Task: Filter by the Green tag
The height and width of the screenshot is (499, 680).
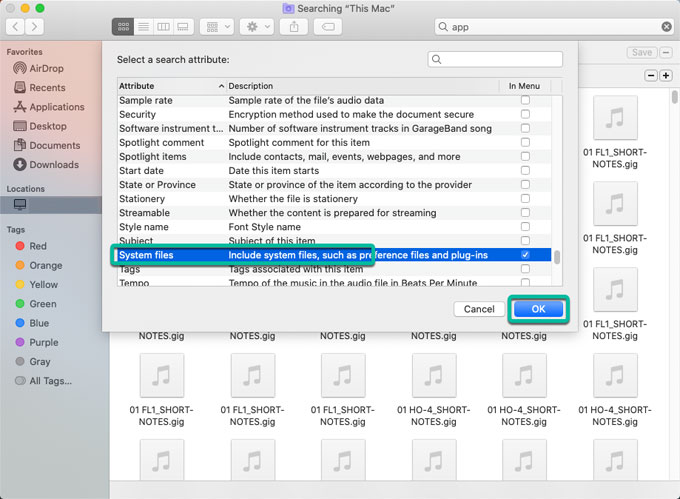Action: pos(42,304)
